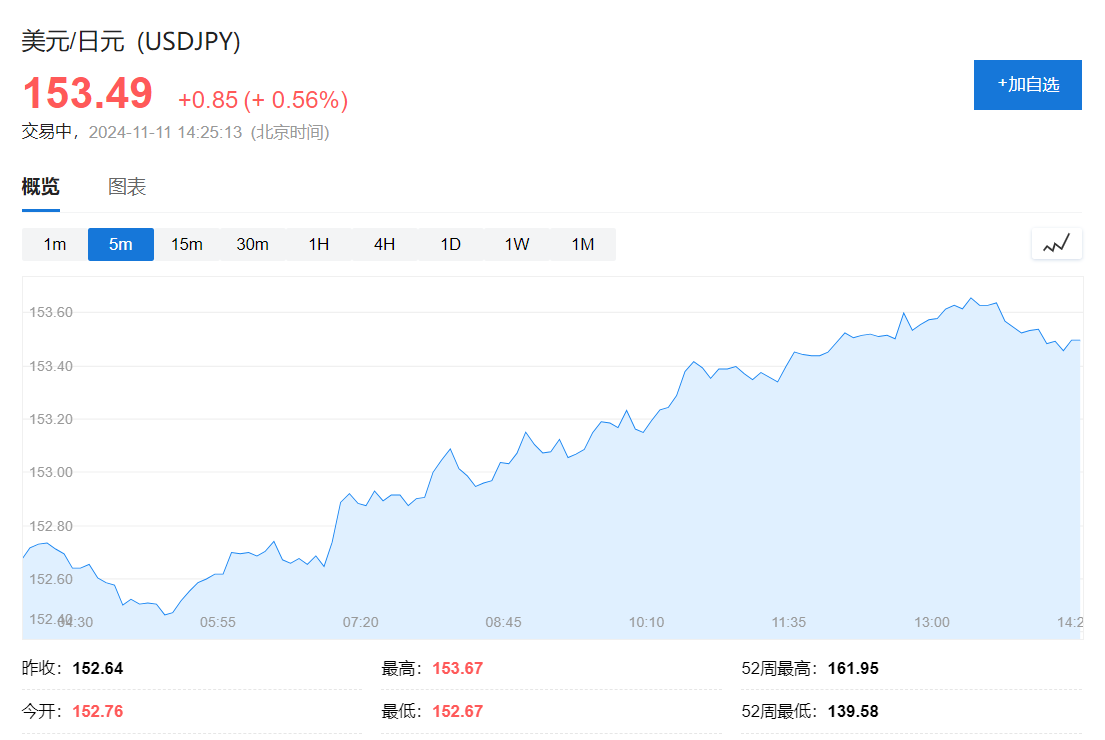Click the line chart type icon

click(1056, 244)
